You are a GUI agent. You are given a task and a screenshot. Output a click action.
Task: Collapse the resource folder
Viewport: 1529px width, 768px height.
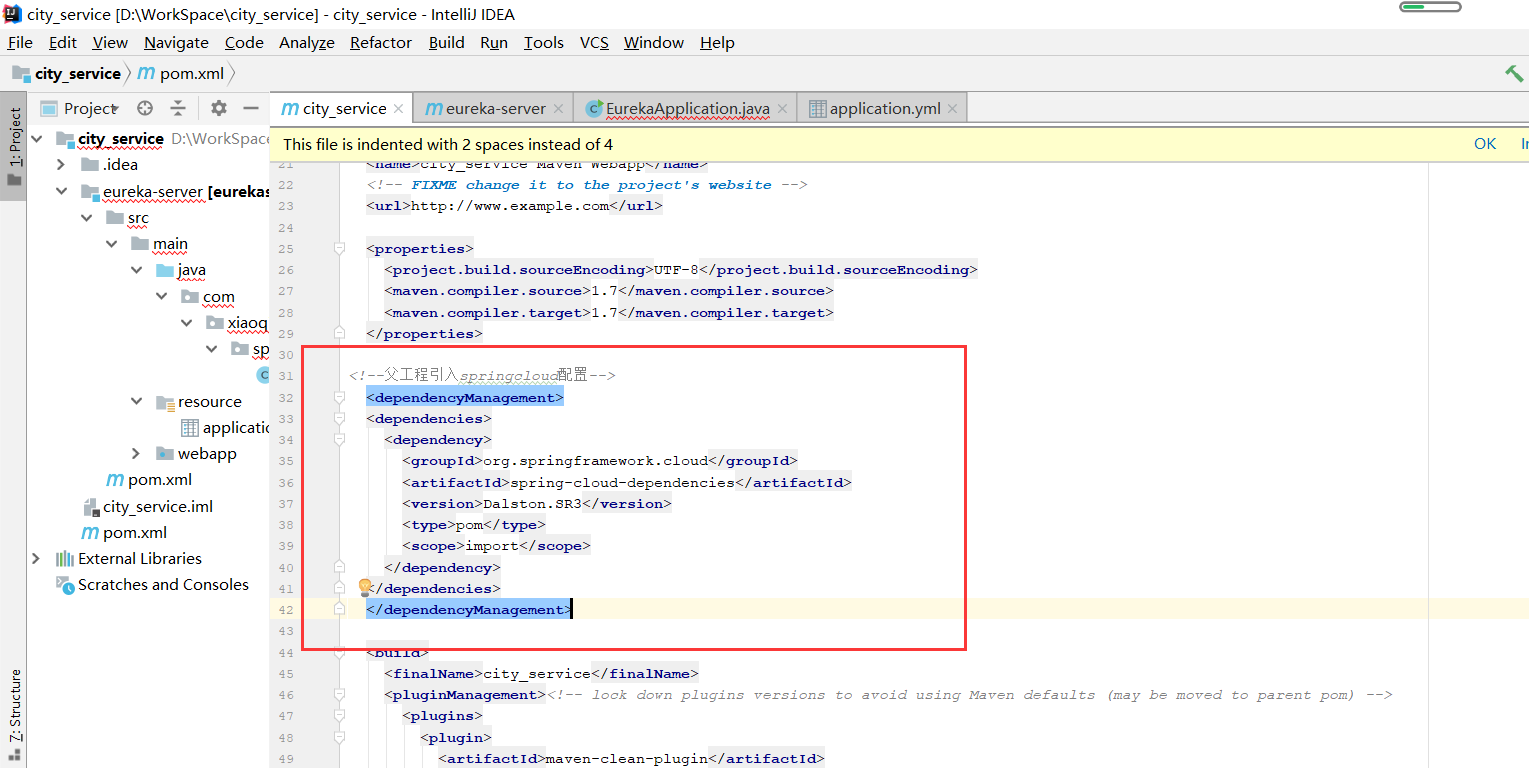[136, 401]
